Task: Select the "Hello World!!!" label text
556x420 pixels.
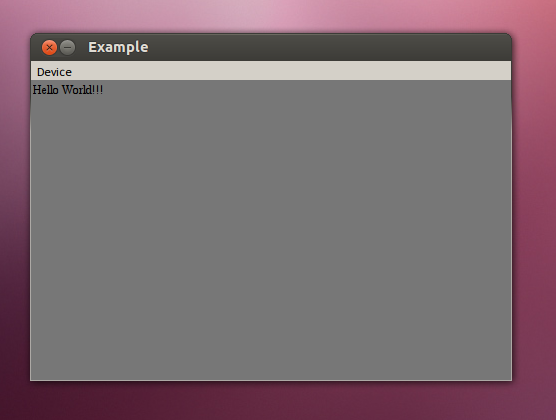Action: (x=68, y=90)
